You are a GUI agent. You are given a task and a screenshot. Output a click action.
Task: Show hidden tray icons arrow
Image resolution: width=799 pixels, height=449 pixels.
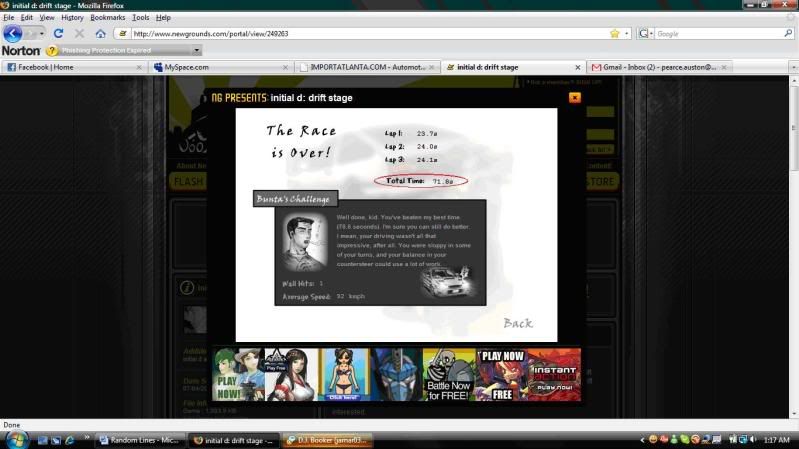click(642, 440)
